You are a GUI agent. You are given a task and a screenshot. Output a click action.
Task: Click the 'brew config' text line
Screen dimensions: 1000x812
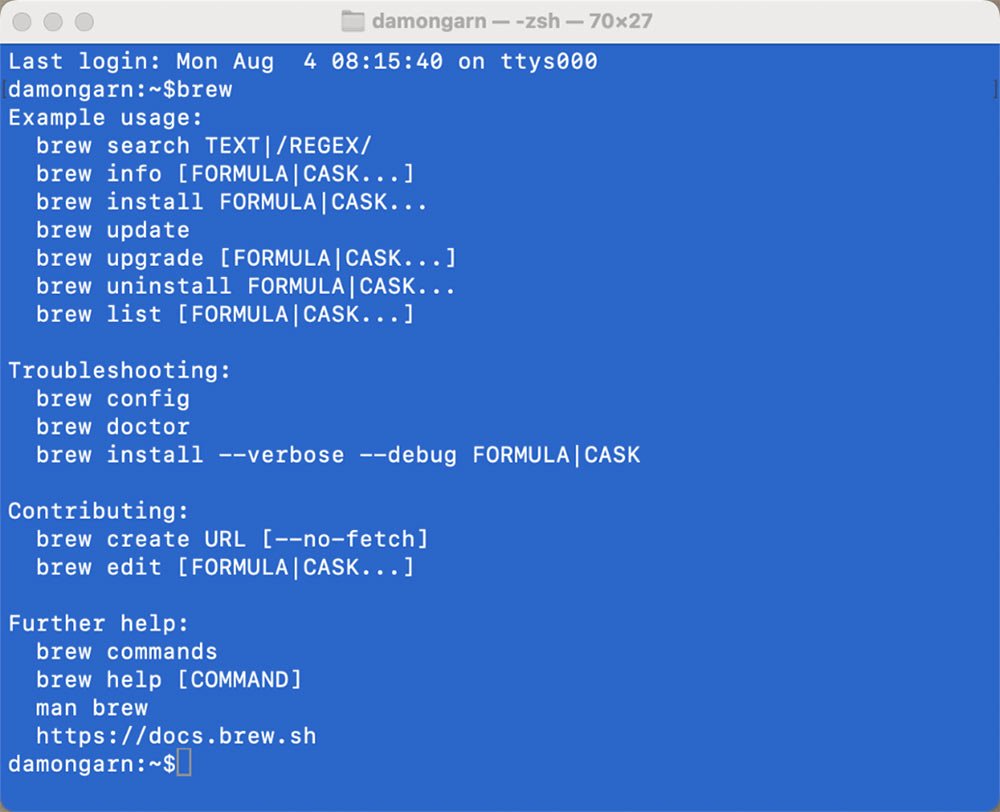112,399
